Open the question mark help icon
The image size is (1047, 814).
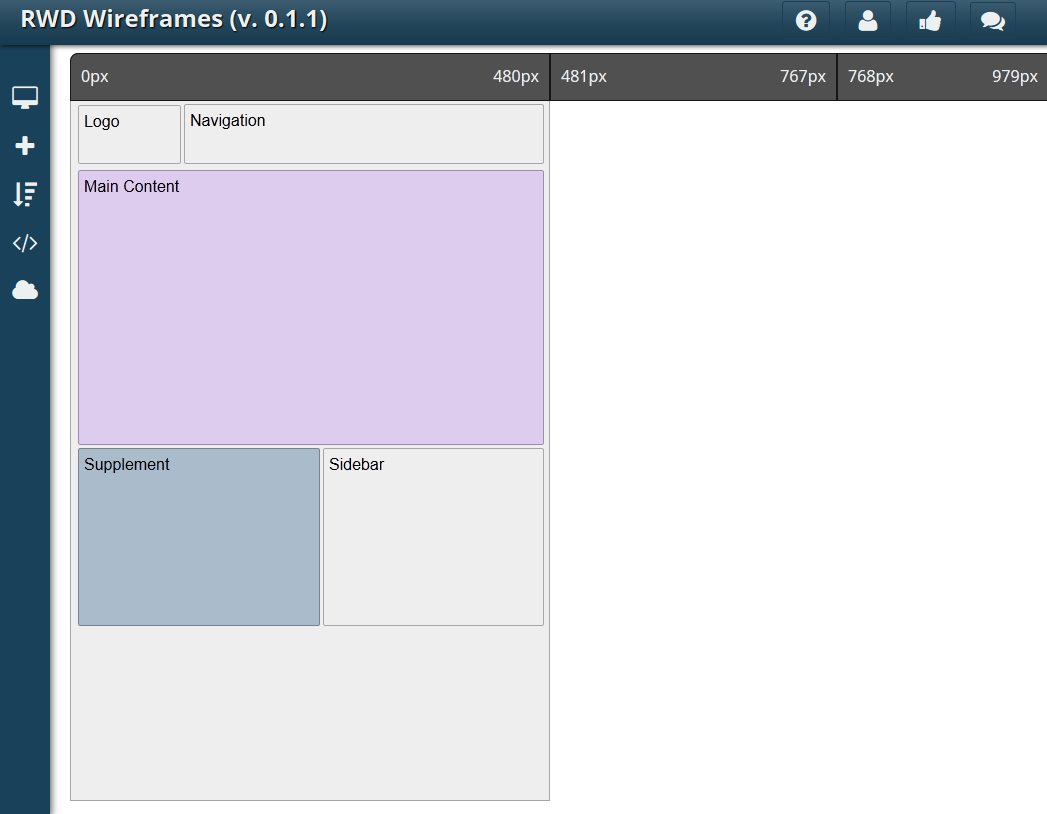tap(806, 21)
